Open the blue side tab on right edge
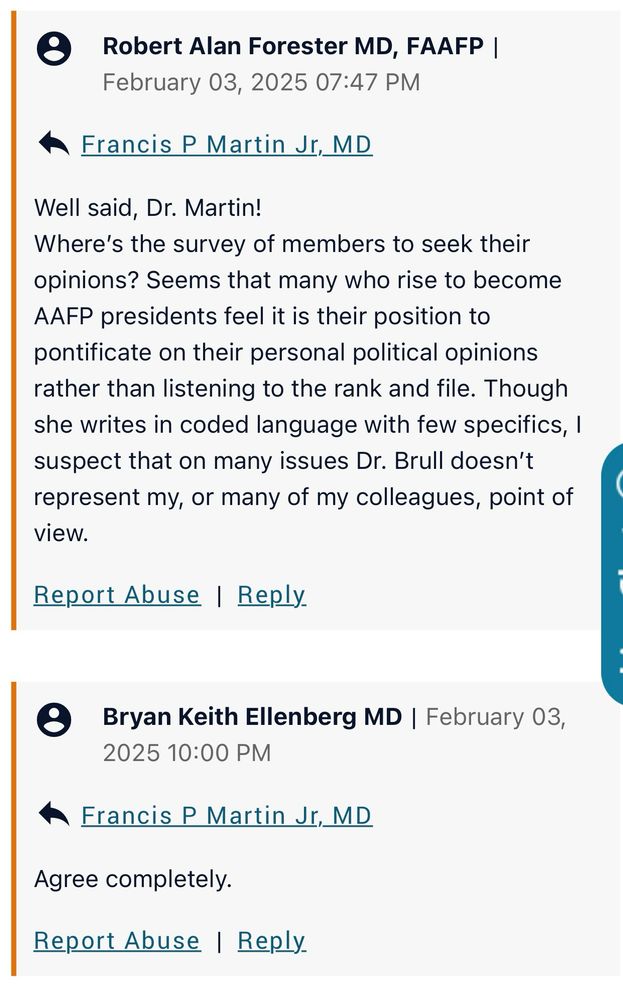Image resolution: width=623 pixels, height=1000 pixels. [612, 574]
